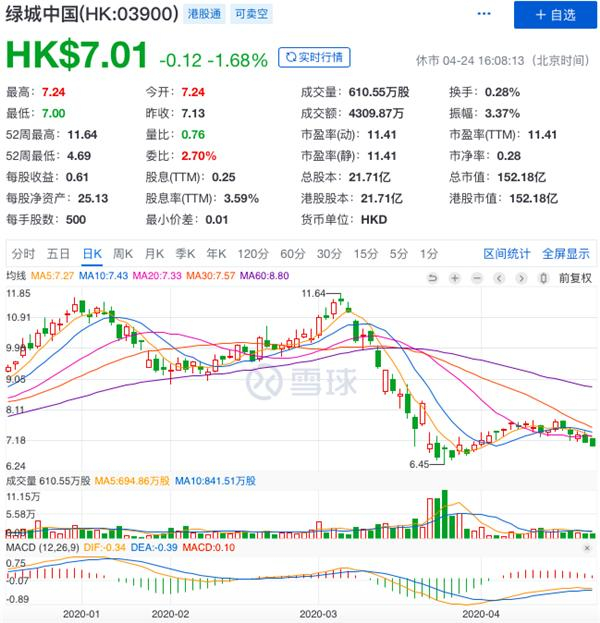Click the MA60:8.80 moving average label
This screenshot has height=623, width=600.
pos(264,276)
